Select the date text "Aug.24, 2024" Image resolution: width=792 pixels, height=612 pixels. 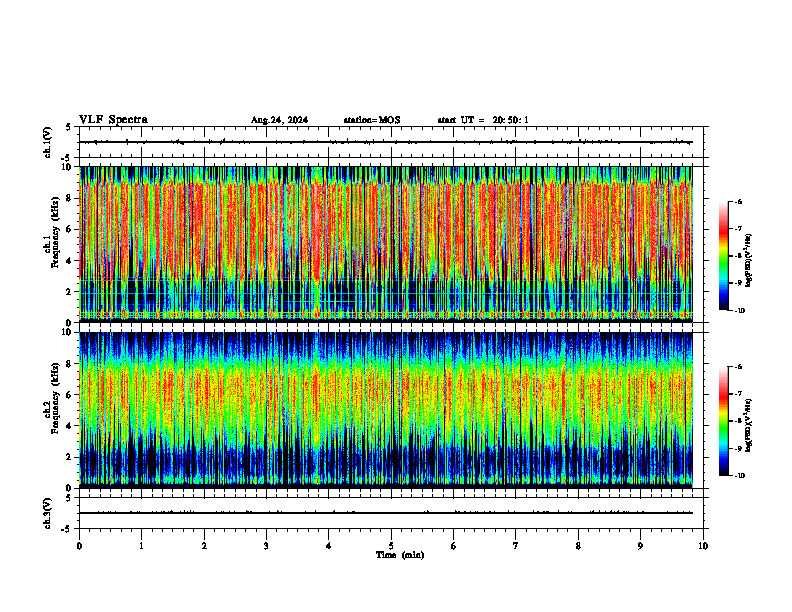coord(279,120)
